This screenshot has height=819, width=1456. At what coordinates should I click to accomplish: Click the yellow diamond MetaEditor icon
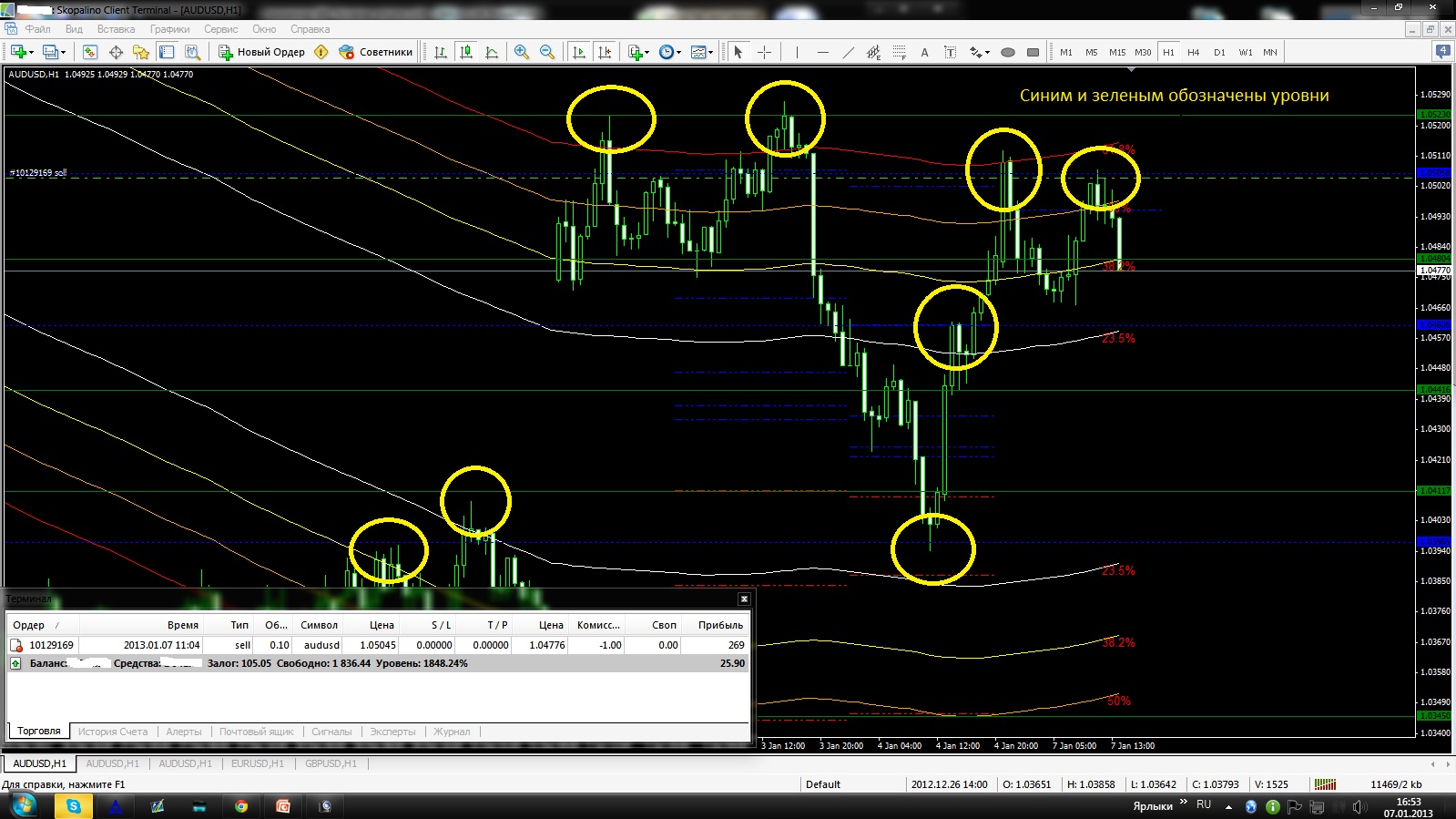[321, 52]
